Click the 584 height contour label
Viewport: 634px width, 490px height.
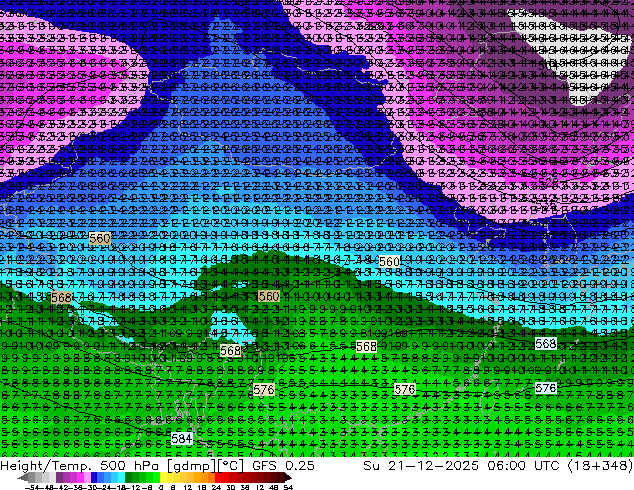[182, 438]
